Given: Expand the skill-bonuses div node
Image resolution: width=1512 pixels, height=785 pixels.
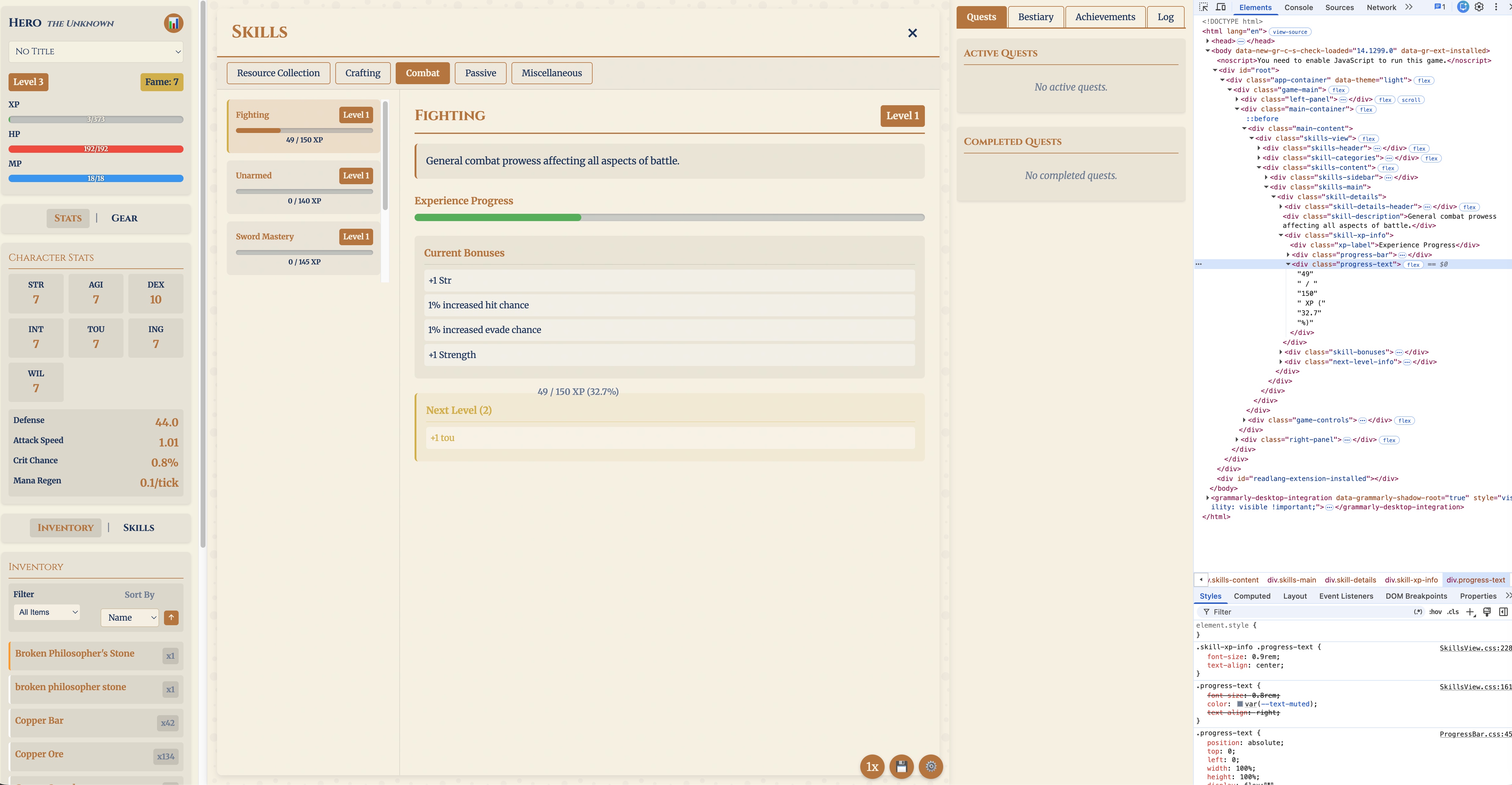Looking at the screenshot, I should pos(1281,352).
